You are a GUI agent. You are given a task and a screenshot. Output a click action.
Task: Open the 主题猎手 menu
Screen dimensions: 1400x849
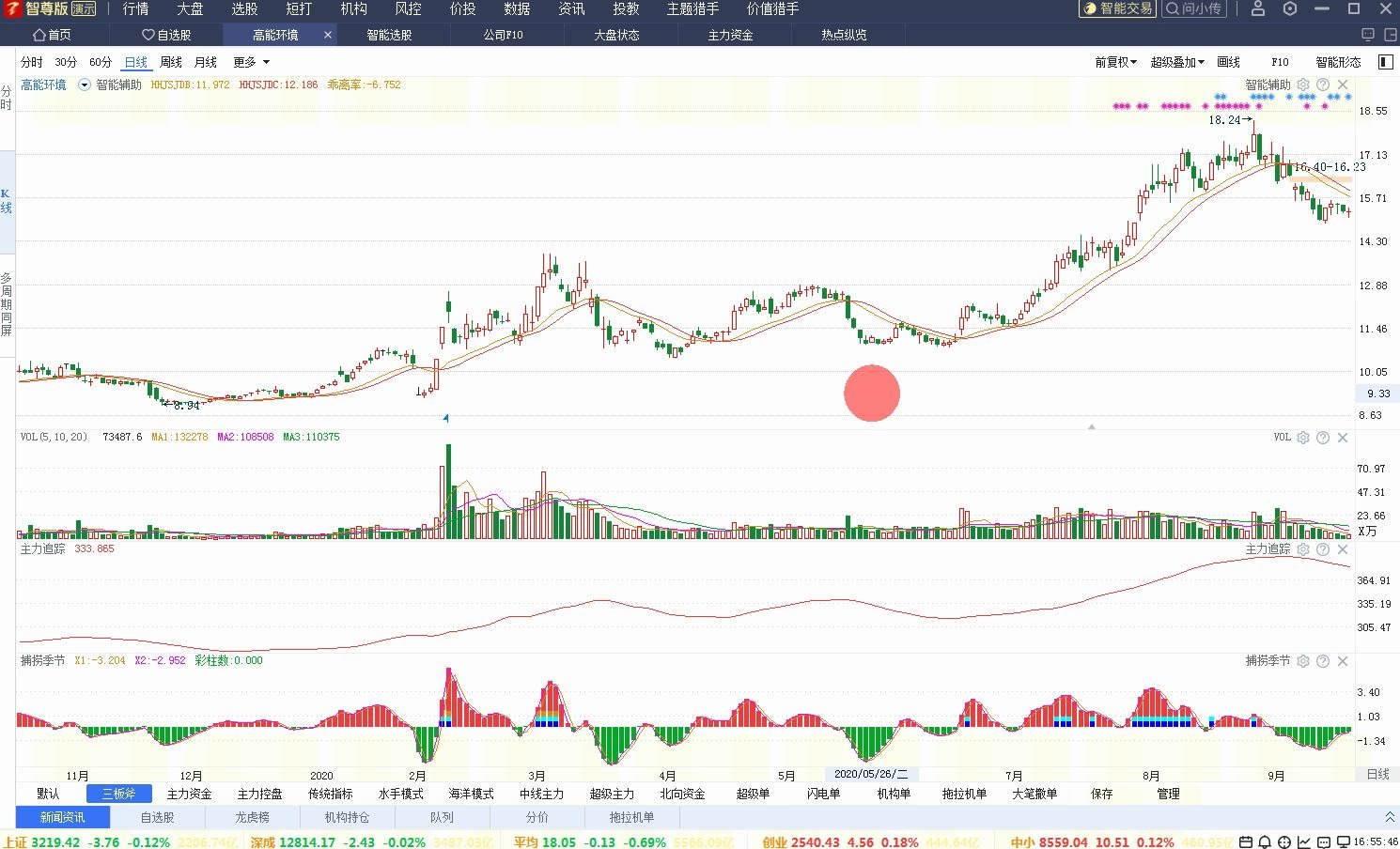[692, 8]
